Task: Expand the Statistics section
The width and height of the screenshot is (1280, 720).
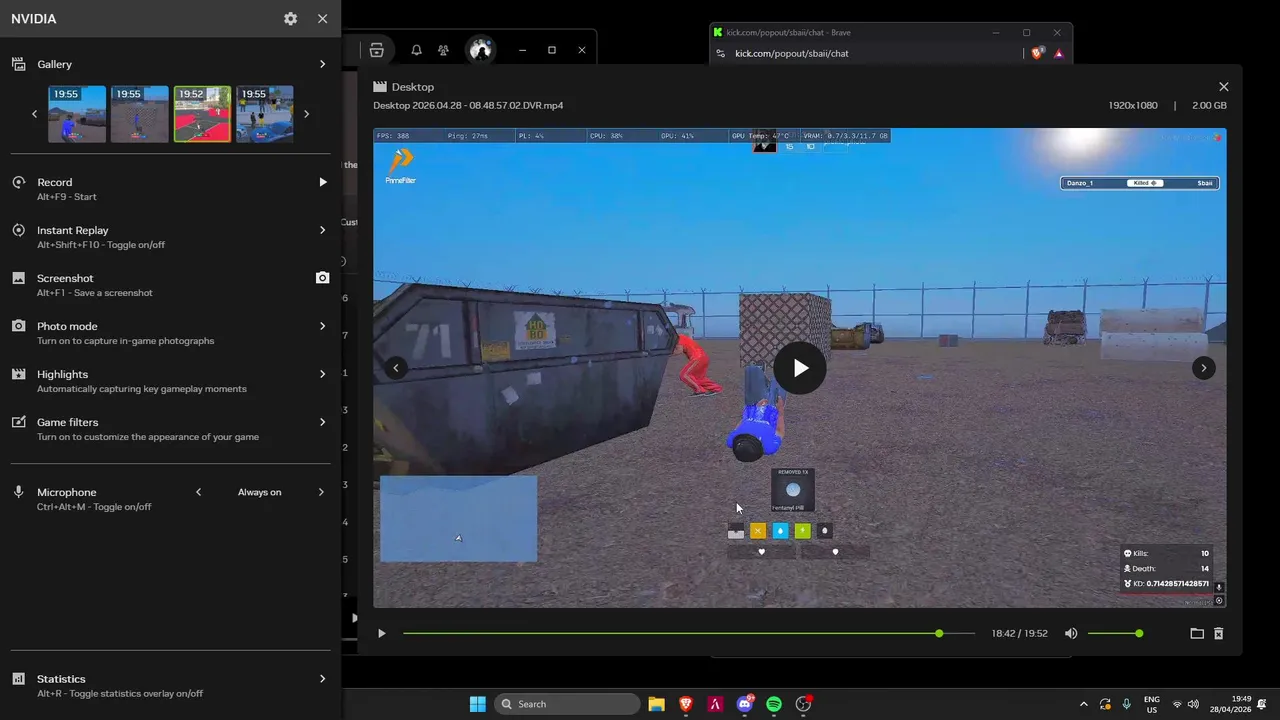Action: [322, 679]
